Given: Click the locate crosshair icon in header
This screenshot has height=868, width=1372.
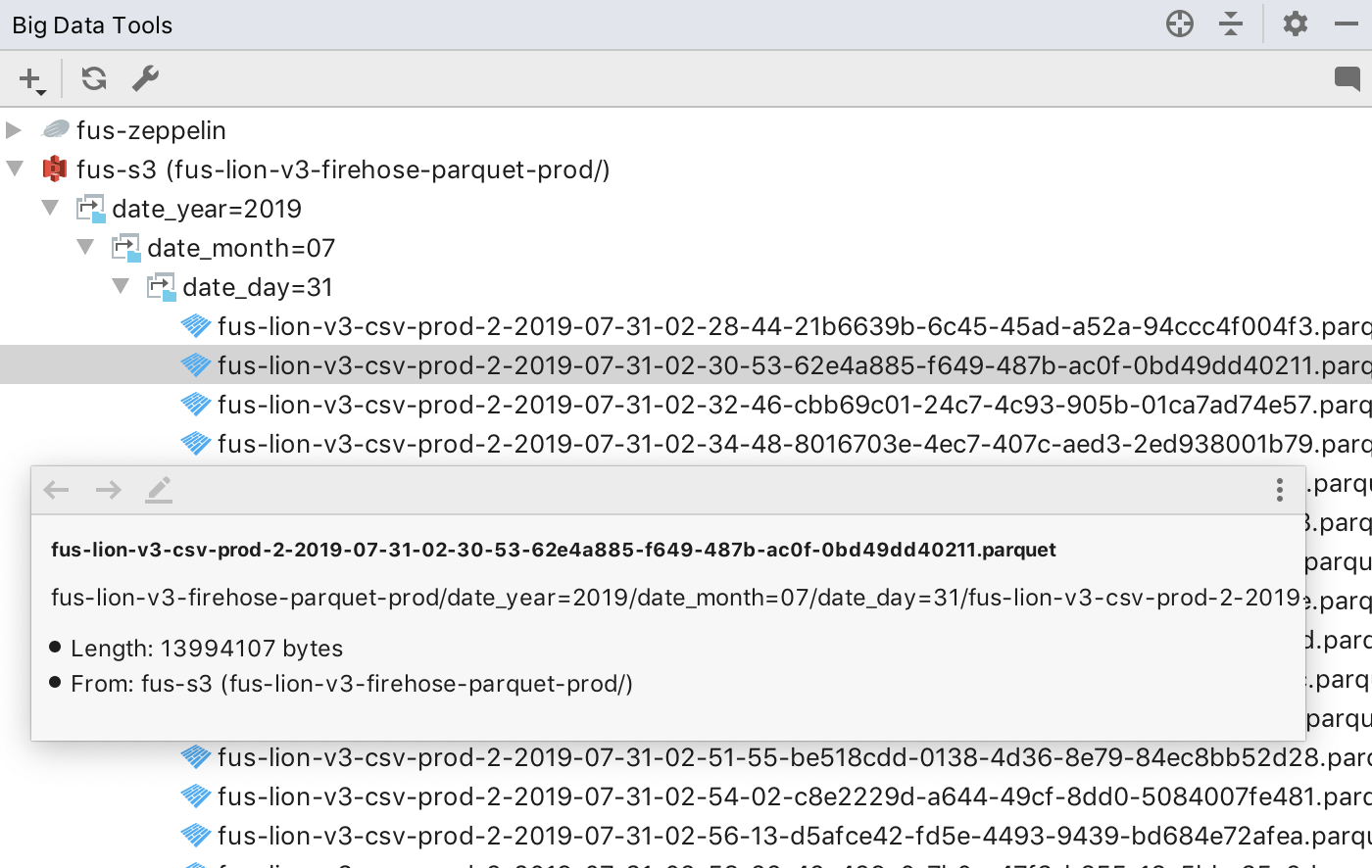Looking at the screenshot, I should coord(1180,24).
